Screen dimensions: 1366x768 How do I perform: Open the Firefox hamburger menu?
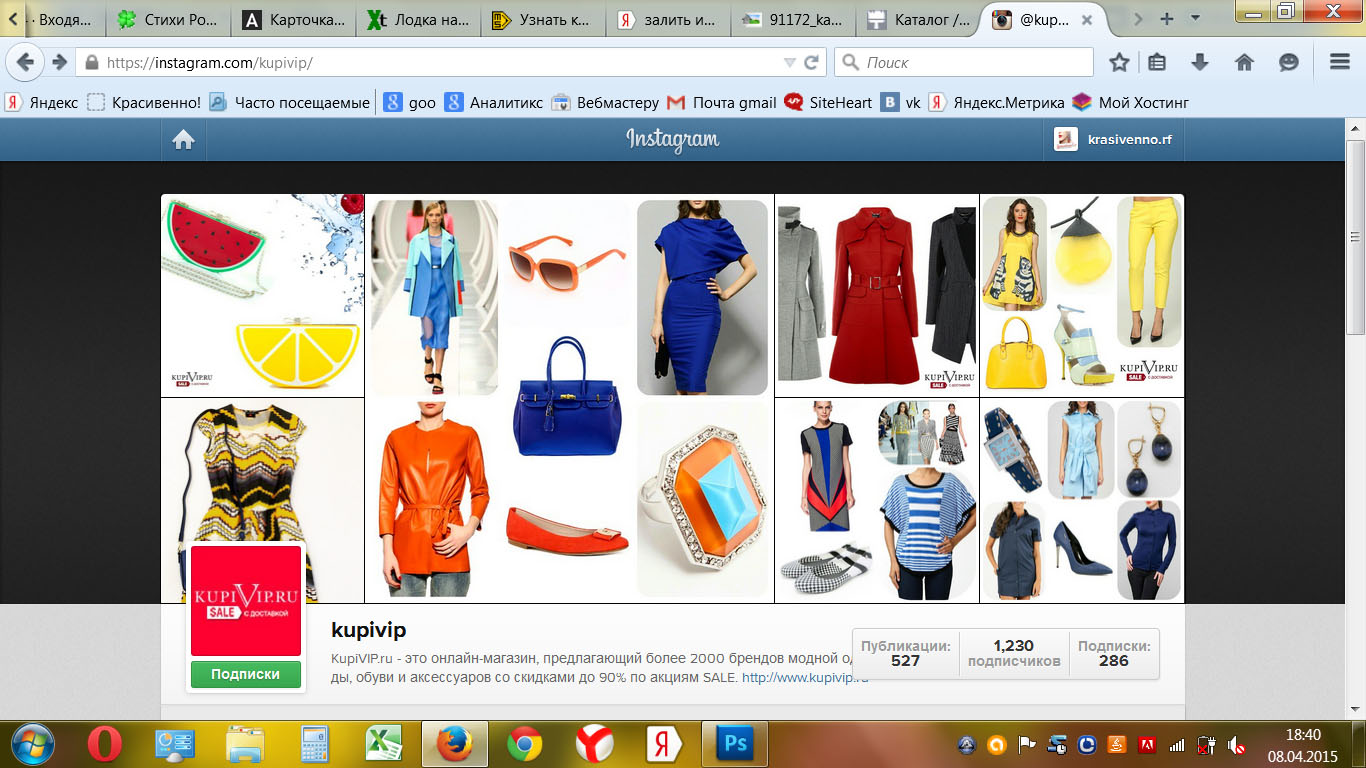(x=1340, y=62)
